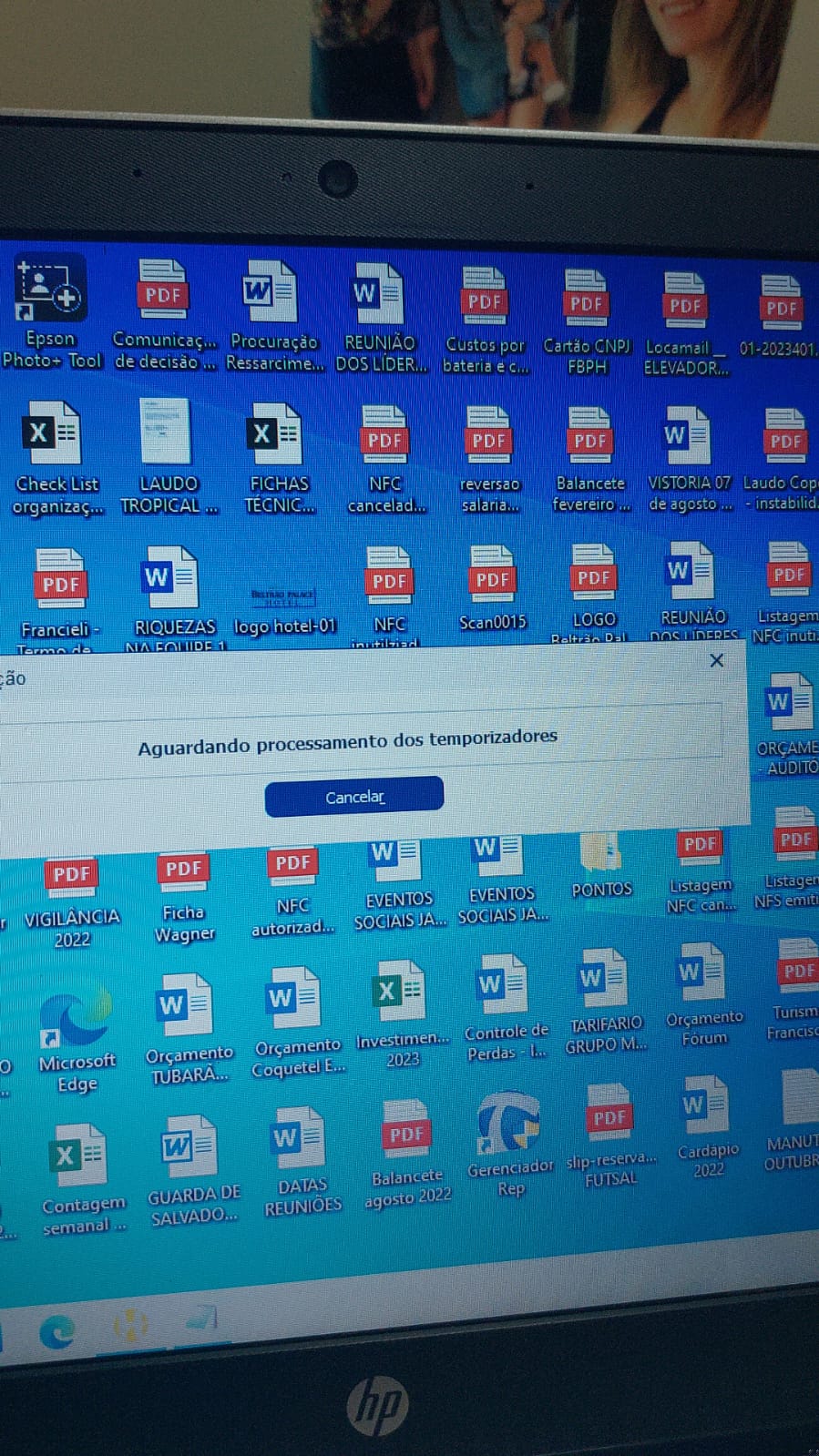Screen dimensions: 819x1456
Task: Select the LAUDO TROPICAL document
Action: pos(167,433)
